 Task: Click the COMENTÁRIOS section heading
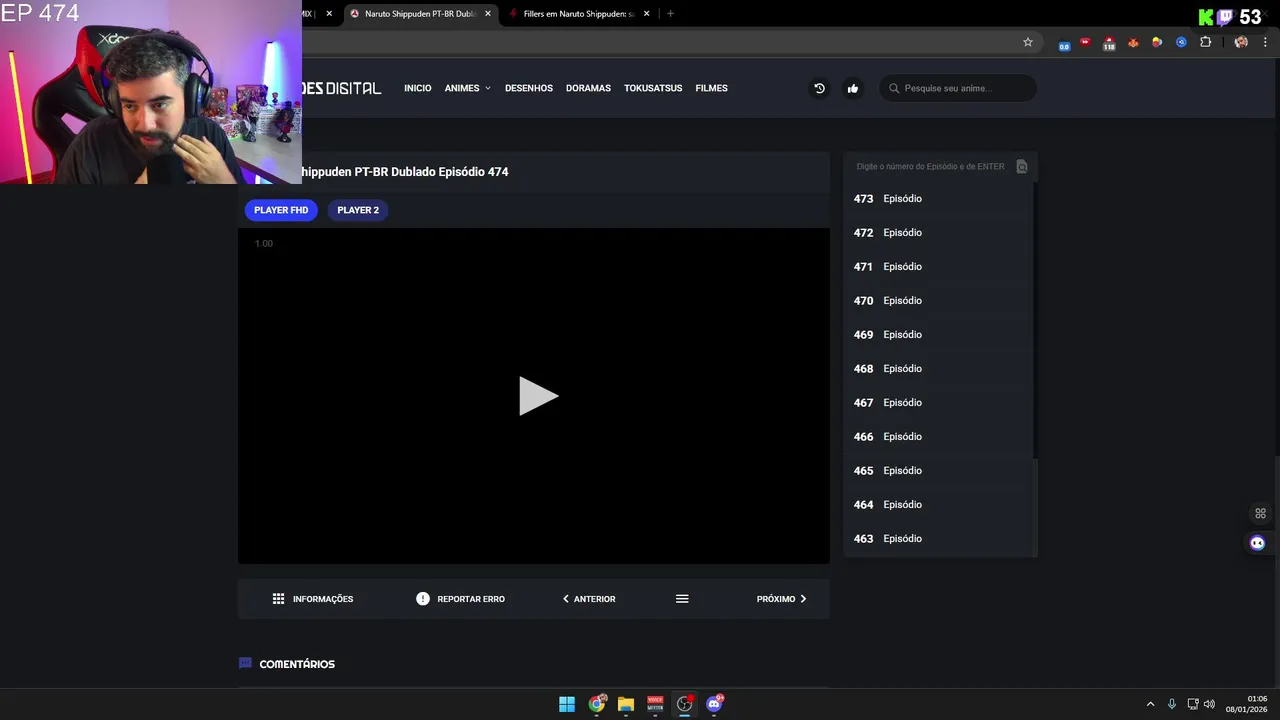tap(297, 664)
